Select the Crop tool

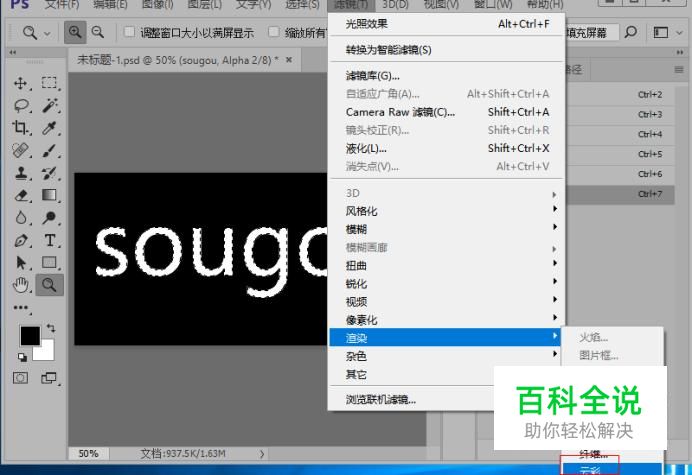[x=20, y=128]
